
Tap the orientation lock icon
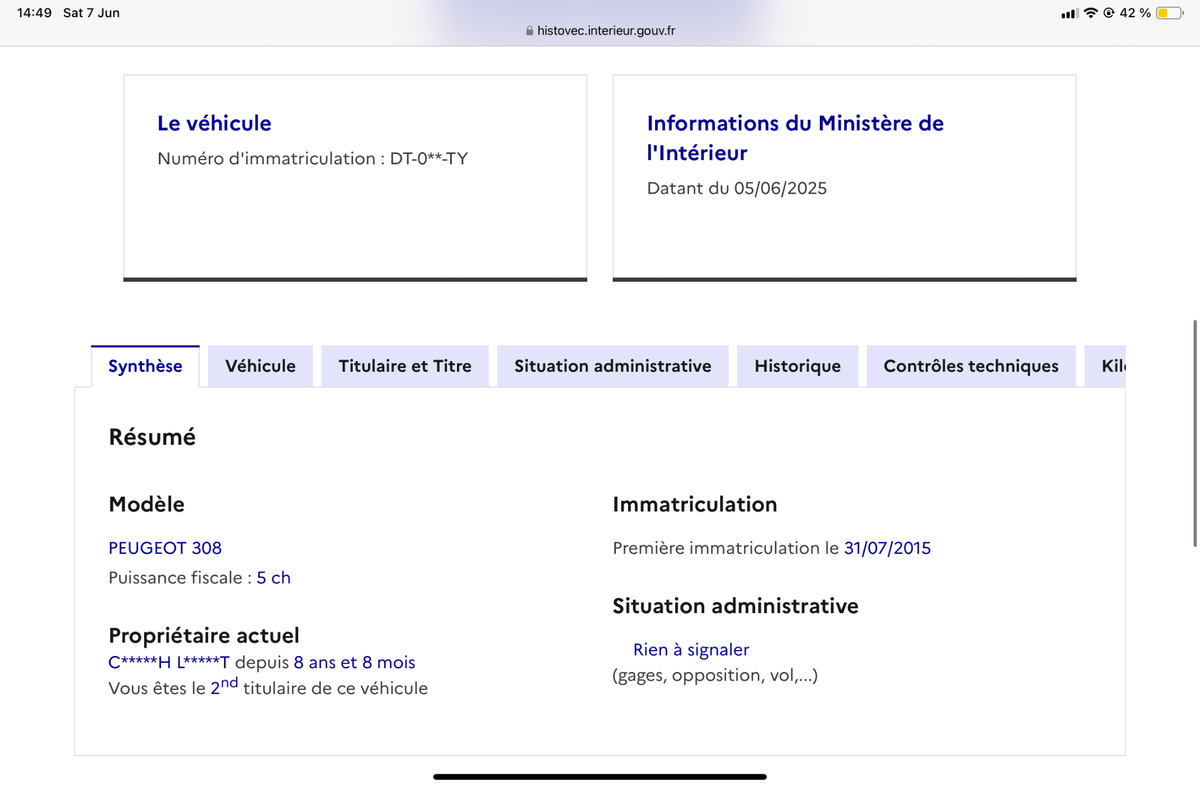[x=1109, y=13]
